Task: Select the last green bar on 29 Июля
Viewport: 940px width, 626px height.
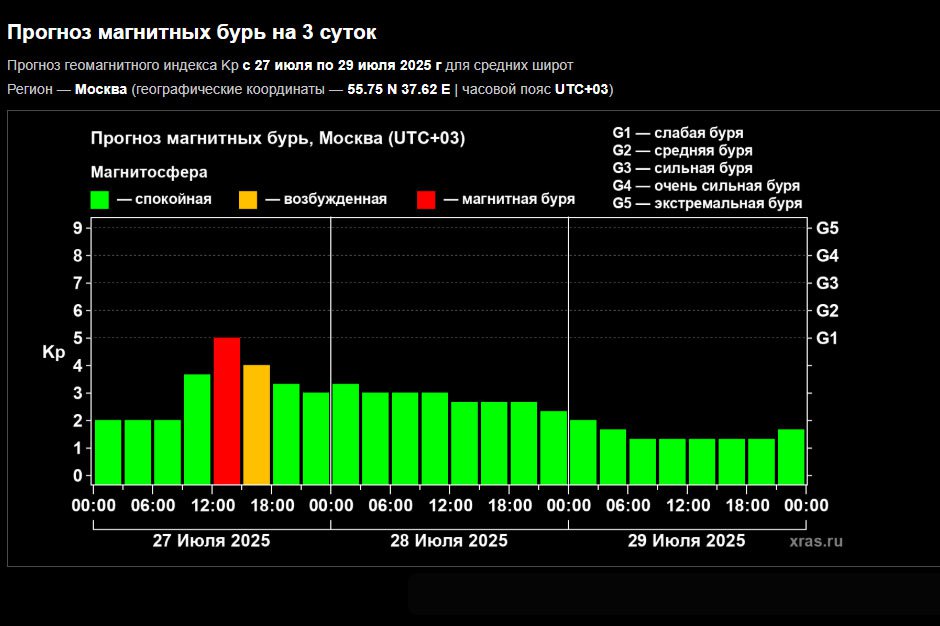Action: [791, 457]
